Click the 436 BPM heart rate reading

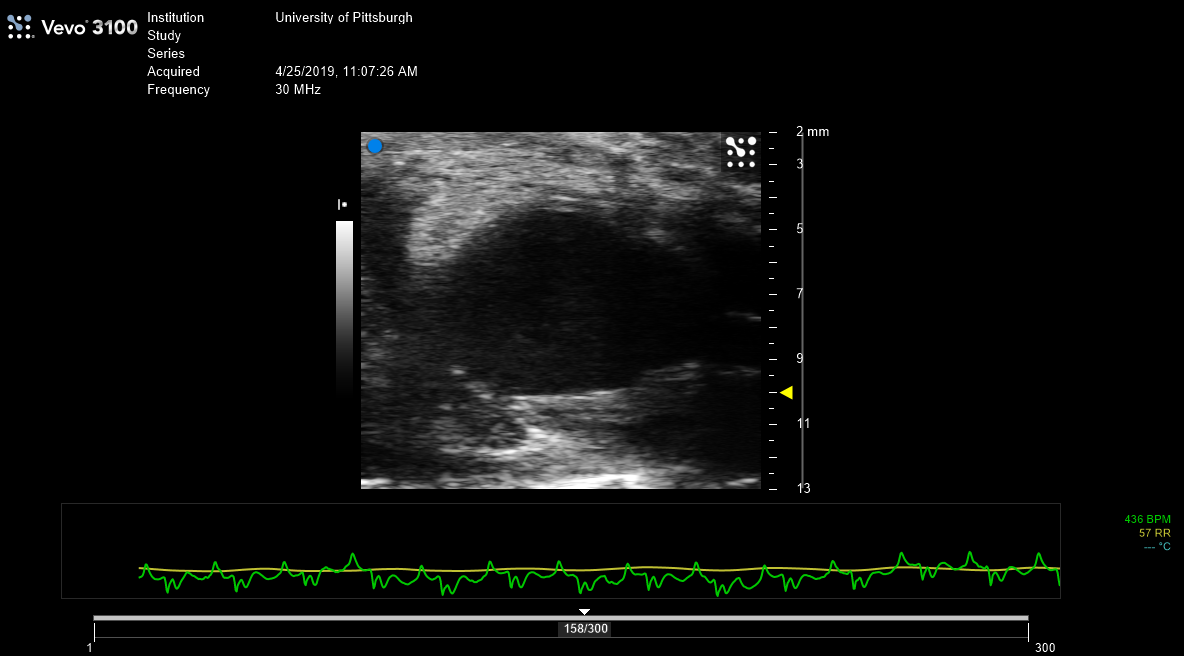click(x=1147, y=519)
